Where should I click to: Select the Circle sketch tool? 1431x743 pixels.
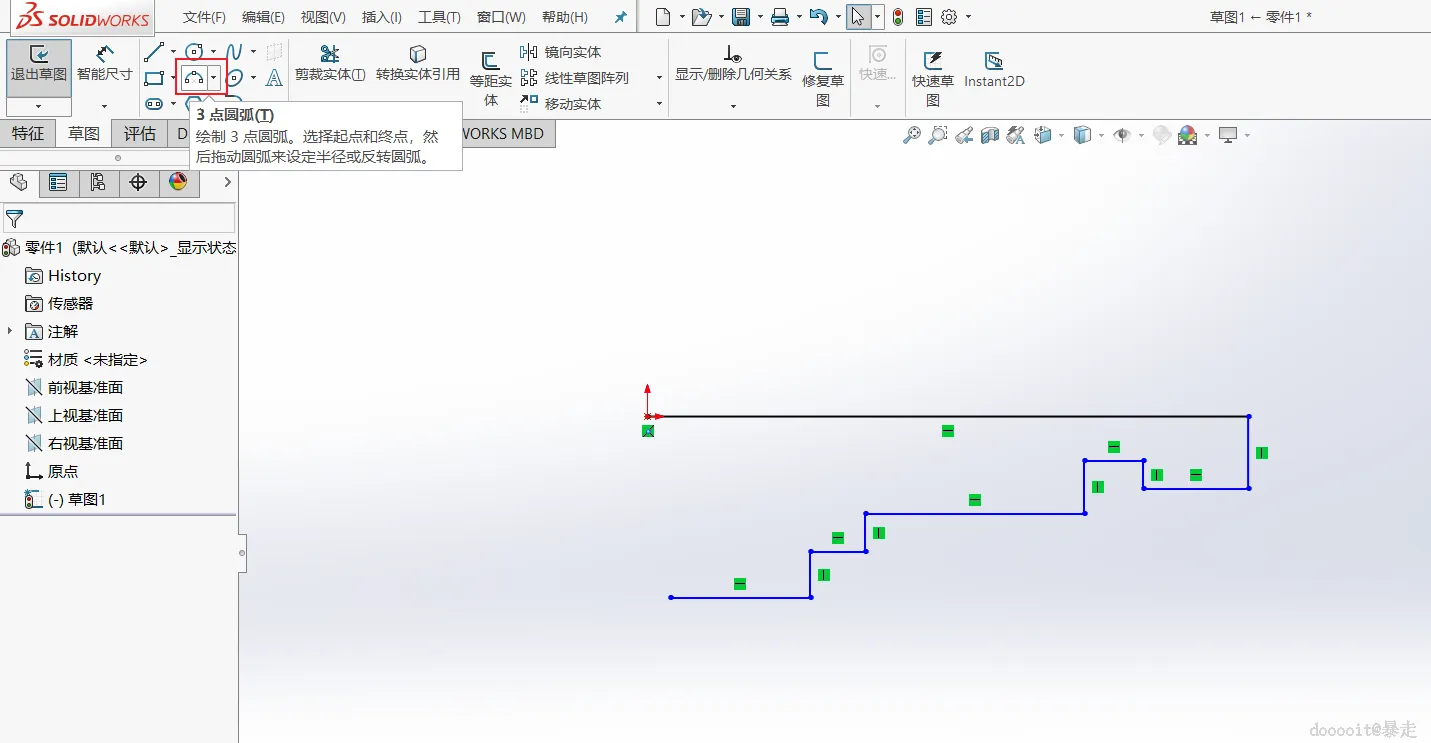(194, 51)
